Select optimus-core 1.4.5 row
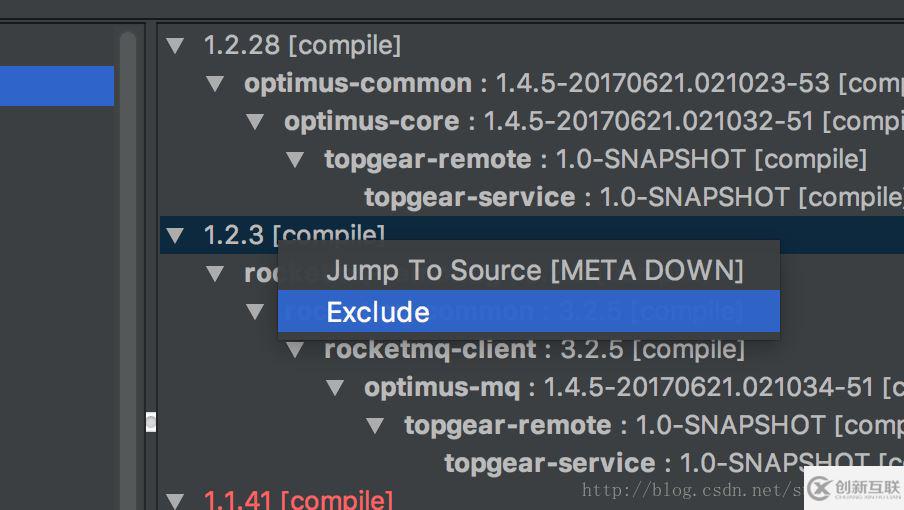Screen dimensions: 904x510 tap(594, 122)
